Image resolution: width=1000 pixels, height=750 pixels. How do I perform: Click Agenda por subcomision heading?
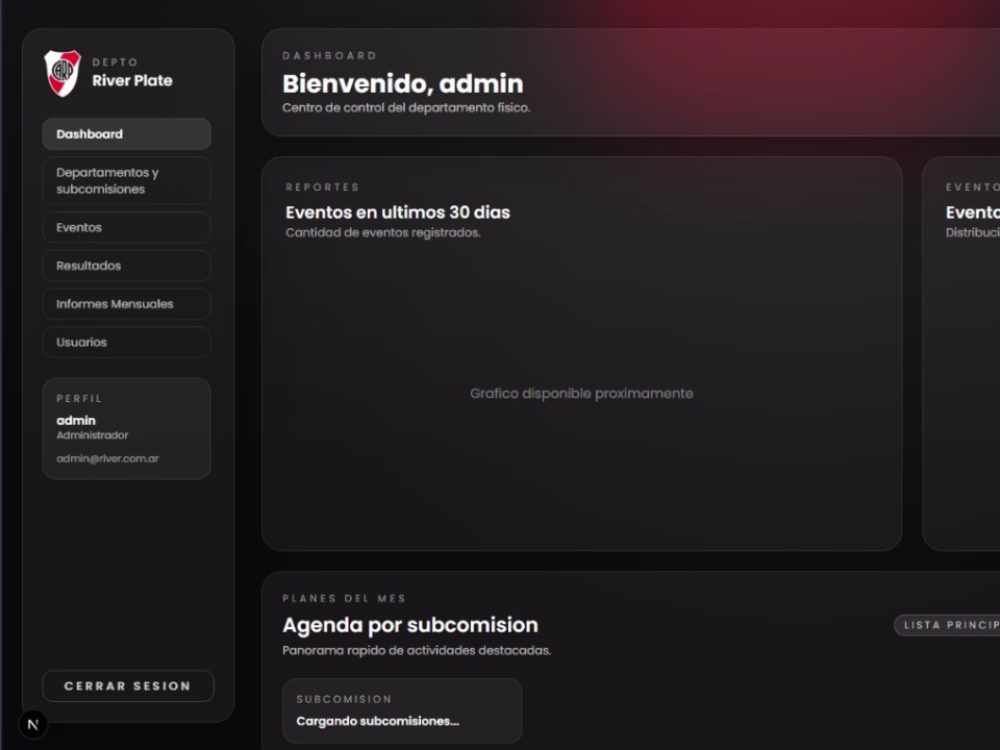[x=410, y=625]
